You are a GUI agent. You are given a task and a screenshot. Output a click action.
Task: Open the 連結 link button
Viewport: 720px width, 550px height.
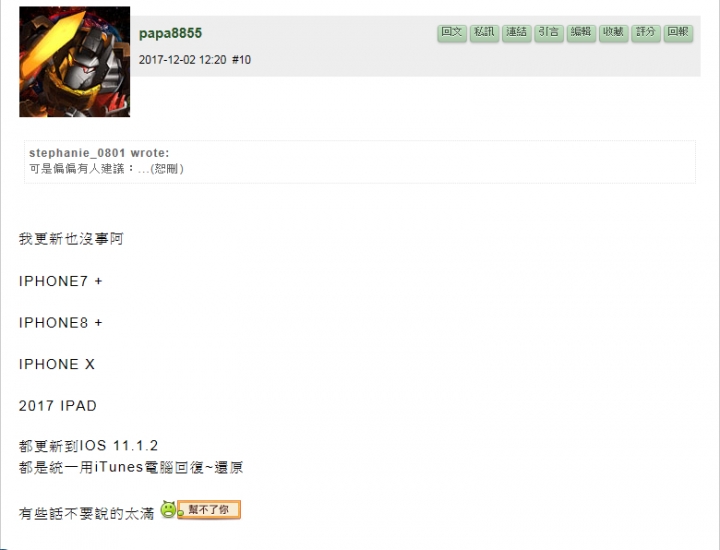[x=517, y=33]
